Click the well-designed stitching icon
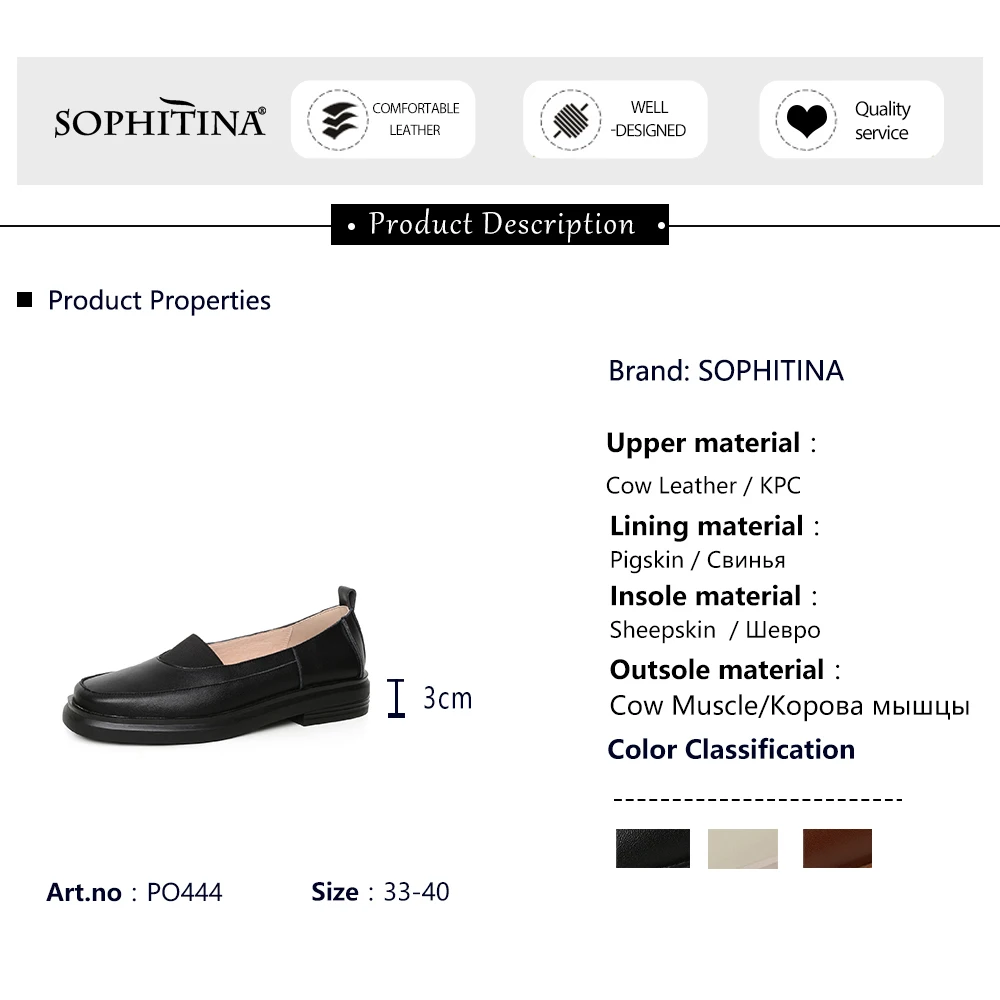Viewport: 1000px width, 1000px height. point(568,120)
